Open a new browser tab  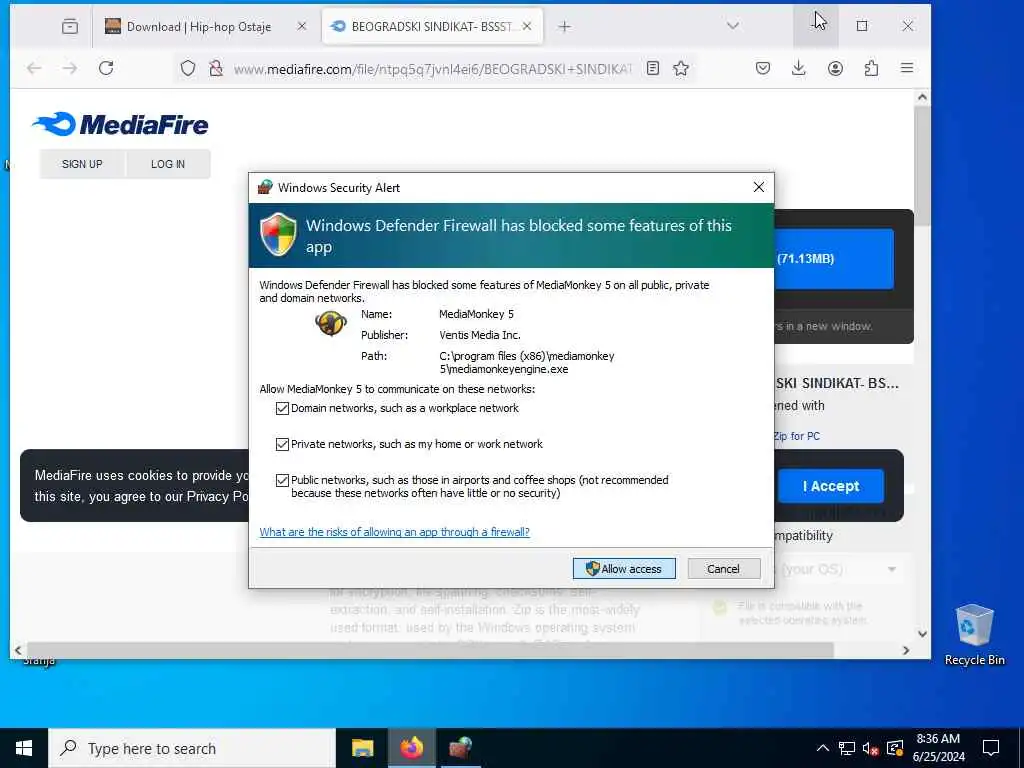565,26
